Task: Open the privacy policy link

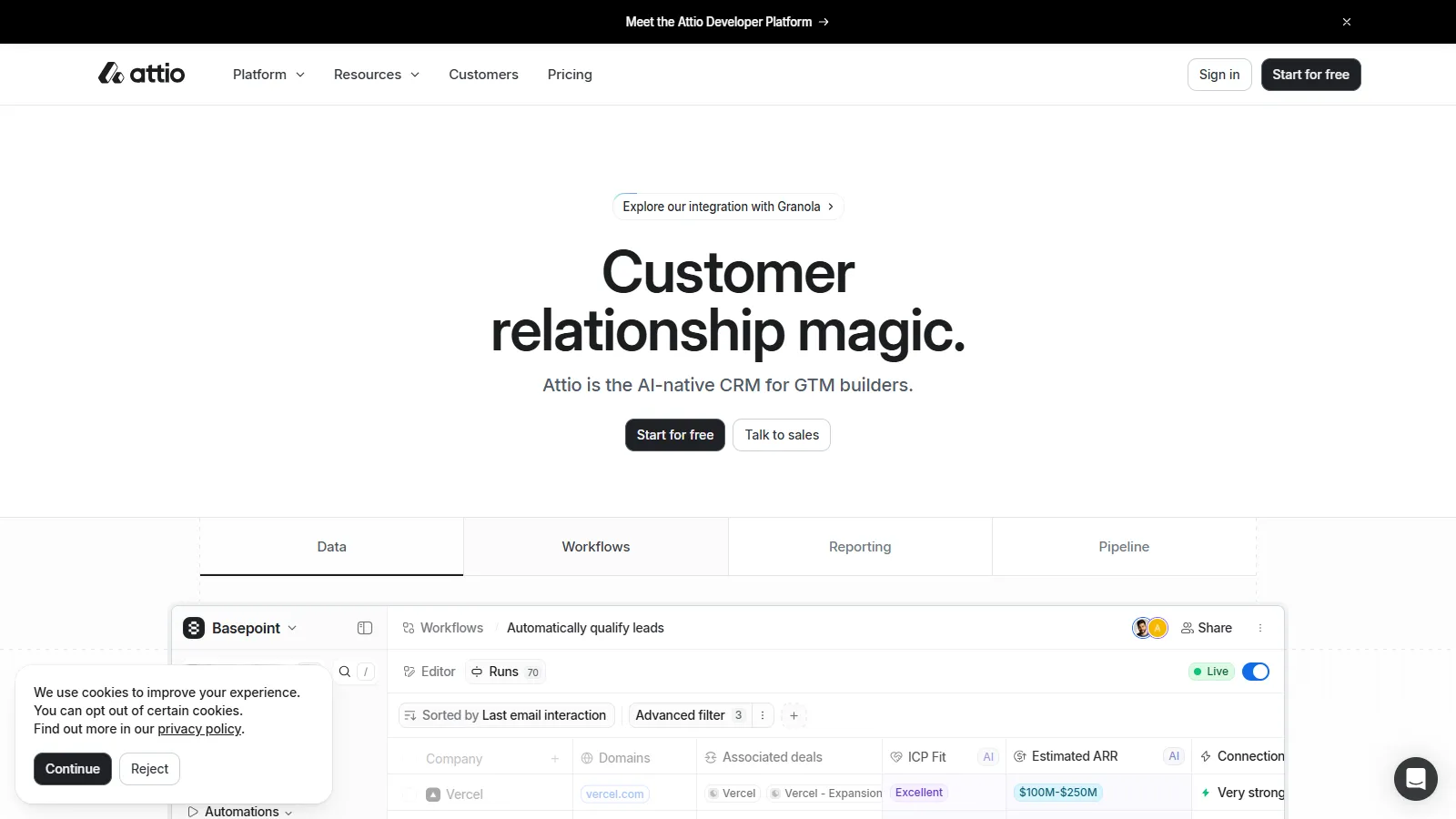Action: tap(199, 729)
